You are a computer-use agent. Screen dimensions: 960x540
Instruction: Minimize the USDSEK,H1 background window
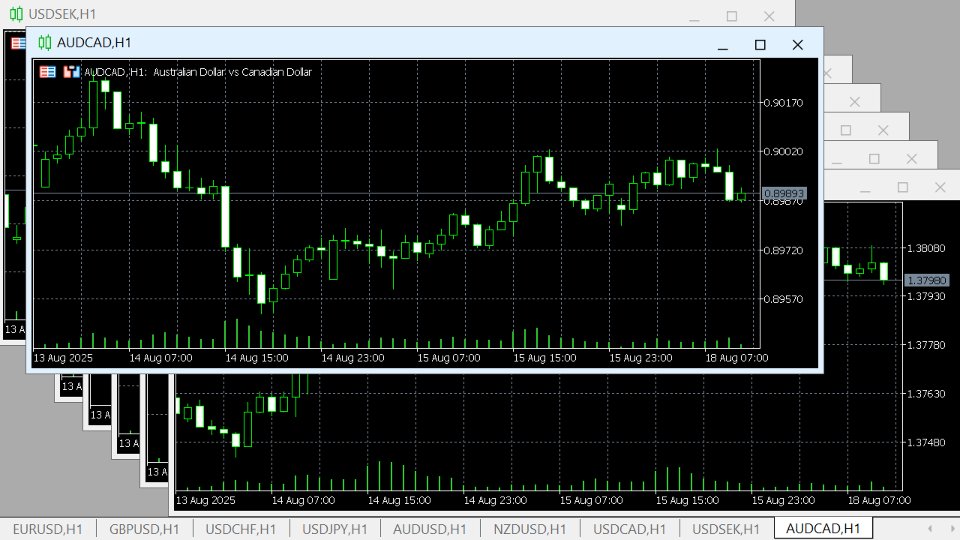[694, 17]
